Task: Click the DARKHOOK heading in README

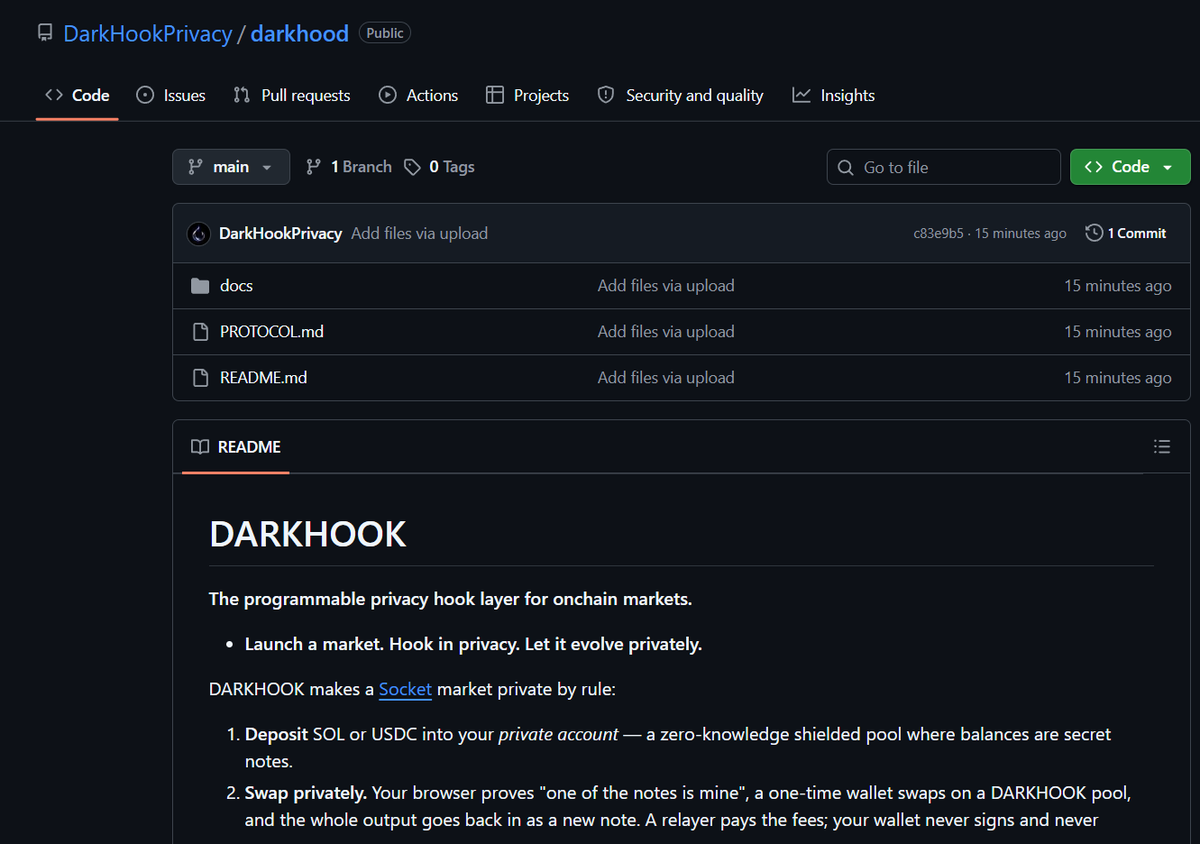Action: (x=308, y=534)
